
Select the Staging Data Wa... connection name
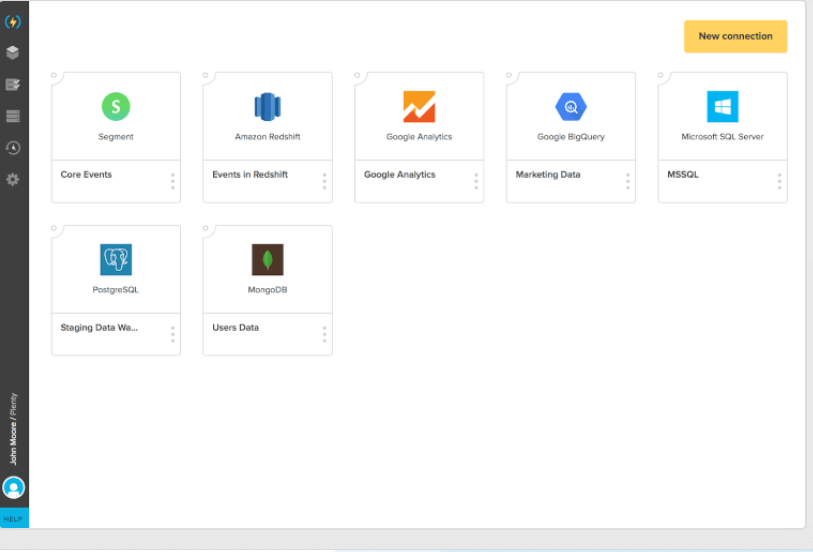click(99, 328)
